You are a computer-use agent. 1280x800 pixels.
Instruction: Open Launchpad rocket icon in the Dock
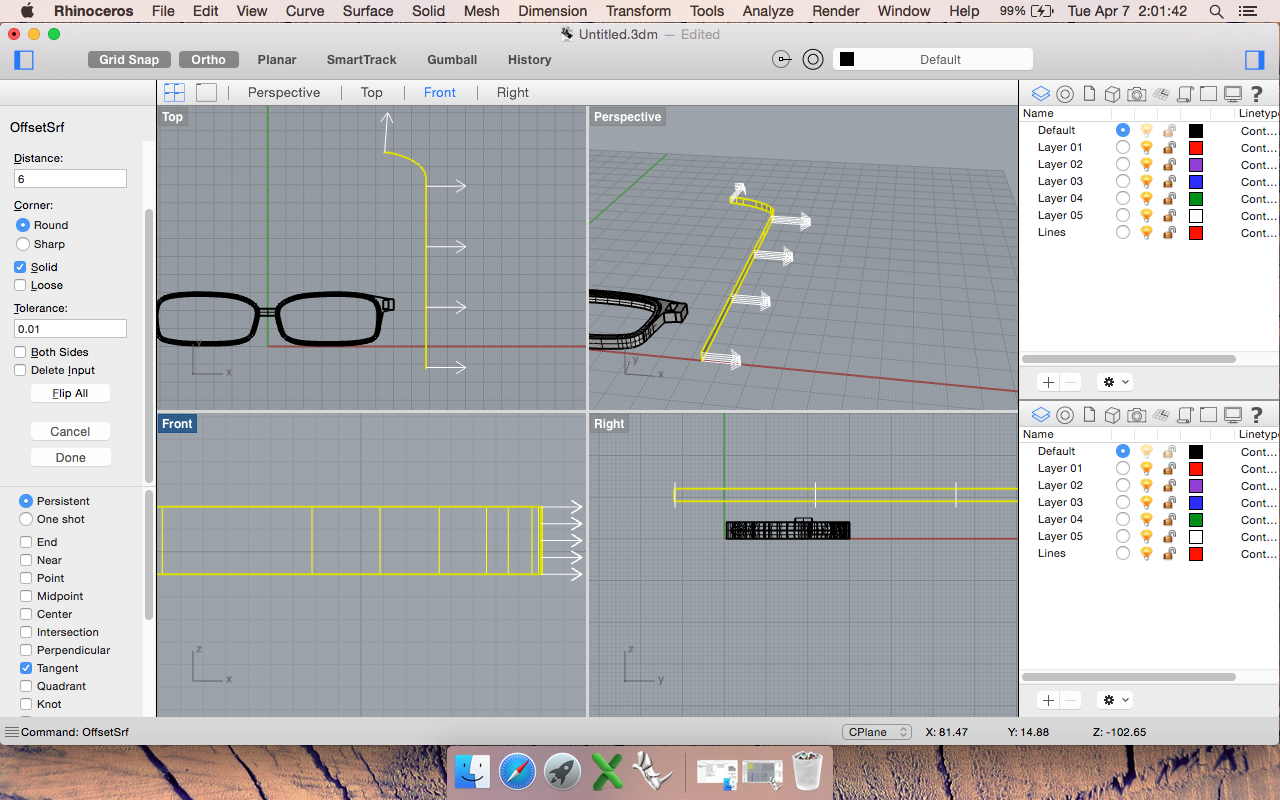(x=563, y=771)
